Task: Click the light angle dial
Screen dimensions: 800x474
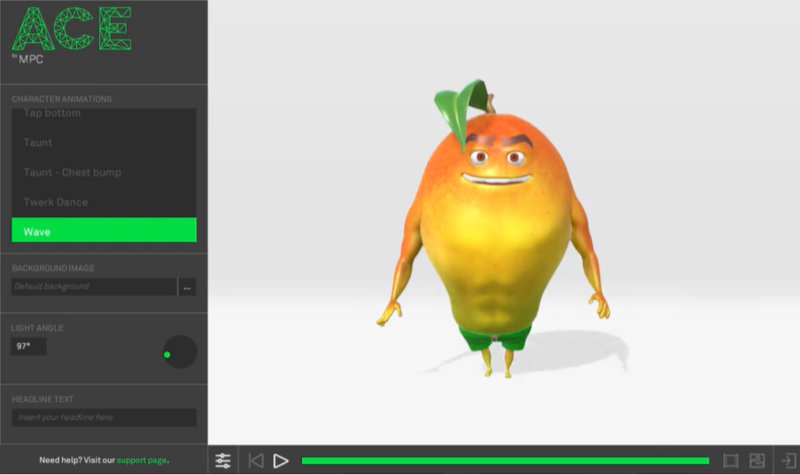Action: pos(180,352)
